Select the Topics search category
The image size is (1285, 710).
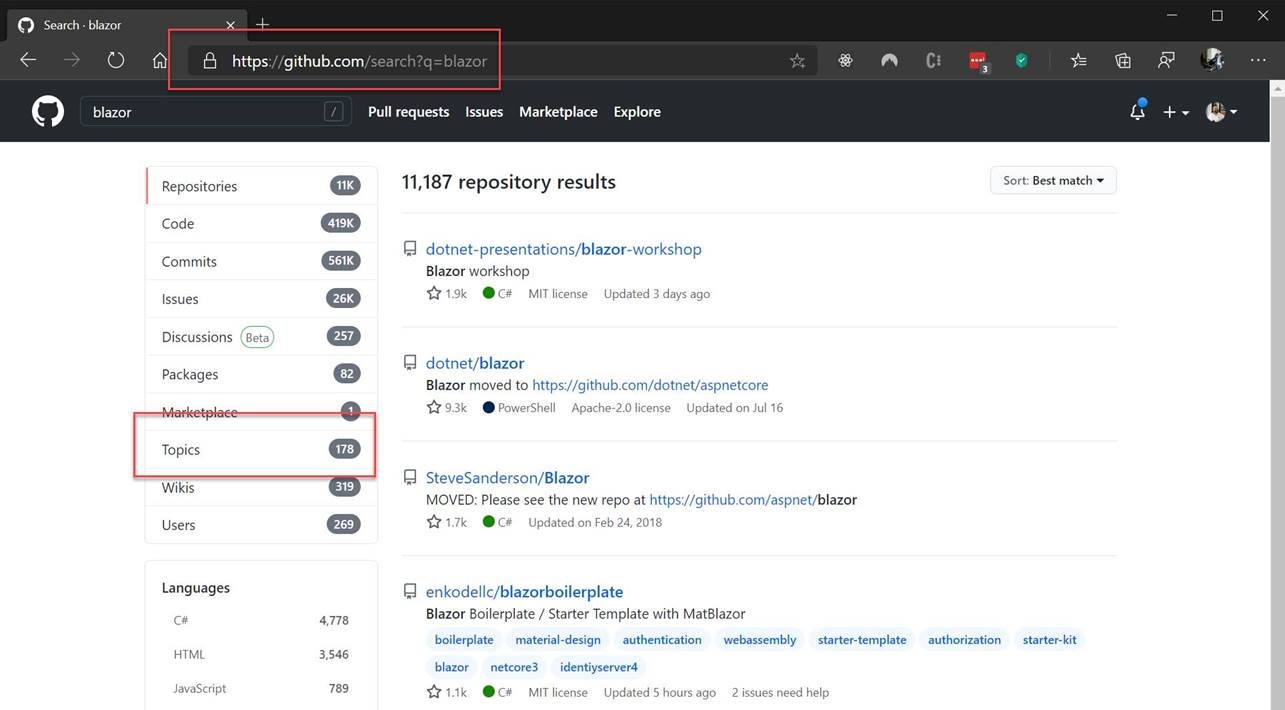click(x=181, y=450)
